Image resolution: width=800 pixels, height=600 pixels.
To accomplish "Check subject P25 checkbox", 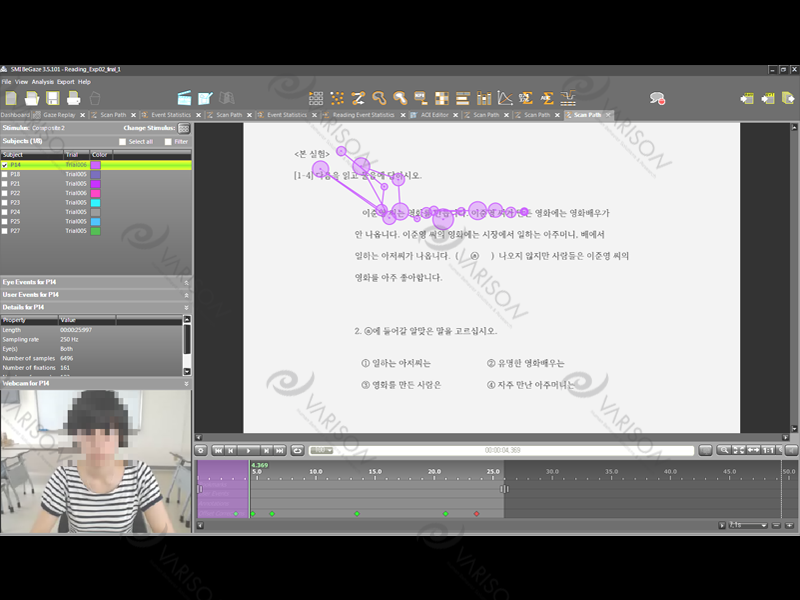I will 5,221.
